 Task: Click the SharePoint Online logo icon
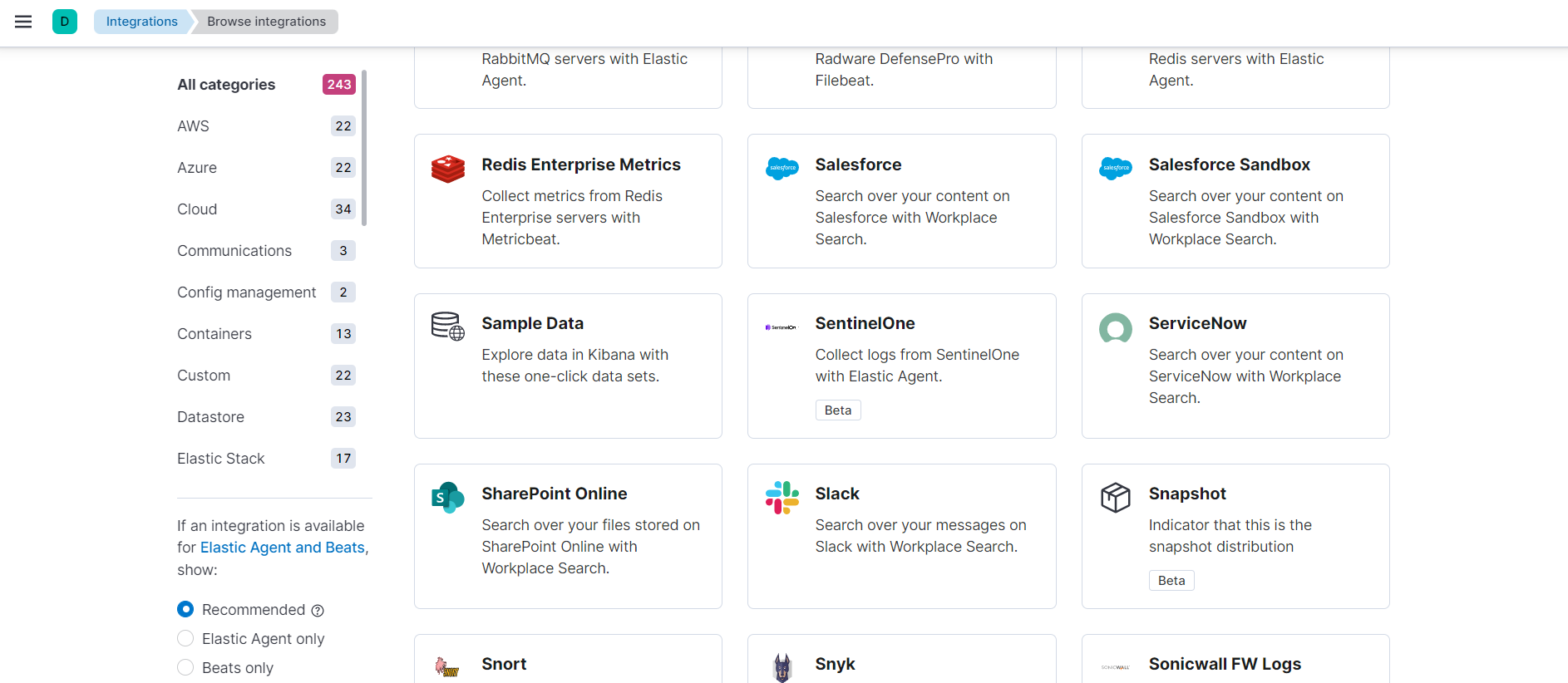point(448,498)
